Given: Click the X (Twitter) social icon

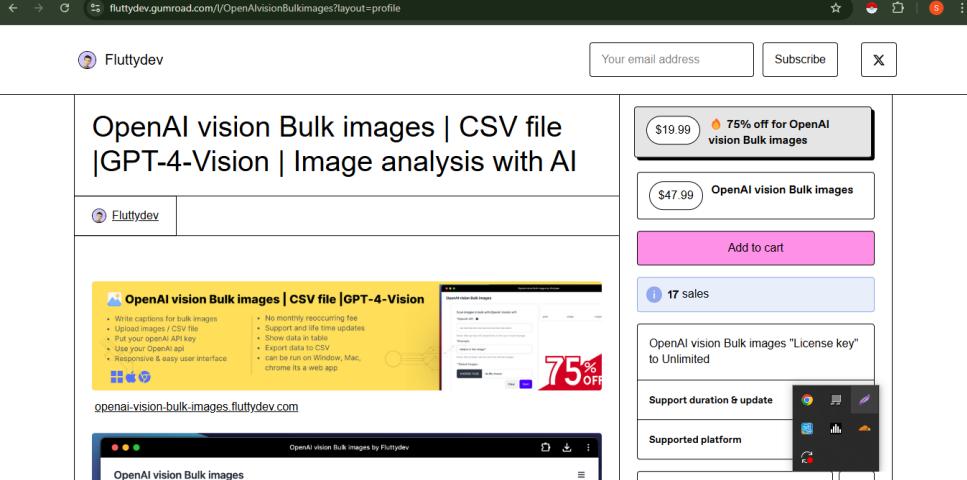Looking at the screenshot, I should pyautogui.click(x=878, y=60).
